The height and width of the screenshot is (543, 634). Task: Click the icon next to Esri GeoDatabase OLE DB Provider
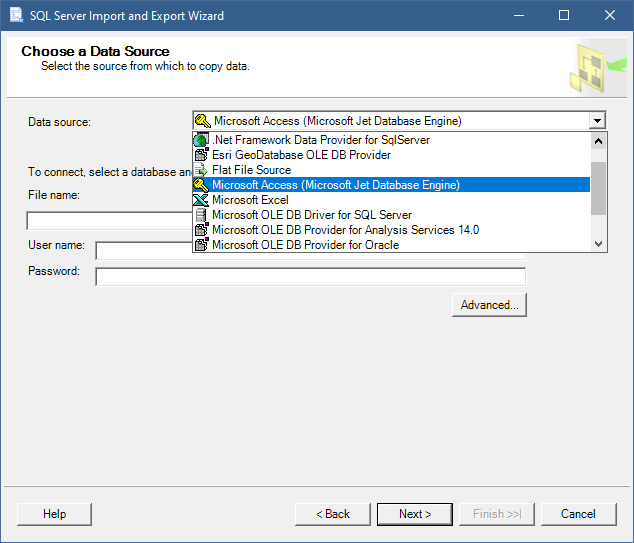[x=201, y=155]
